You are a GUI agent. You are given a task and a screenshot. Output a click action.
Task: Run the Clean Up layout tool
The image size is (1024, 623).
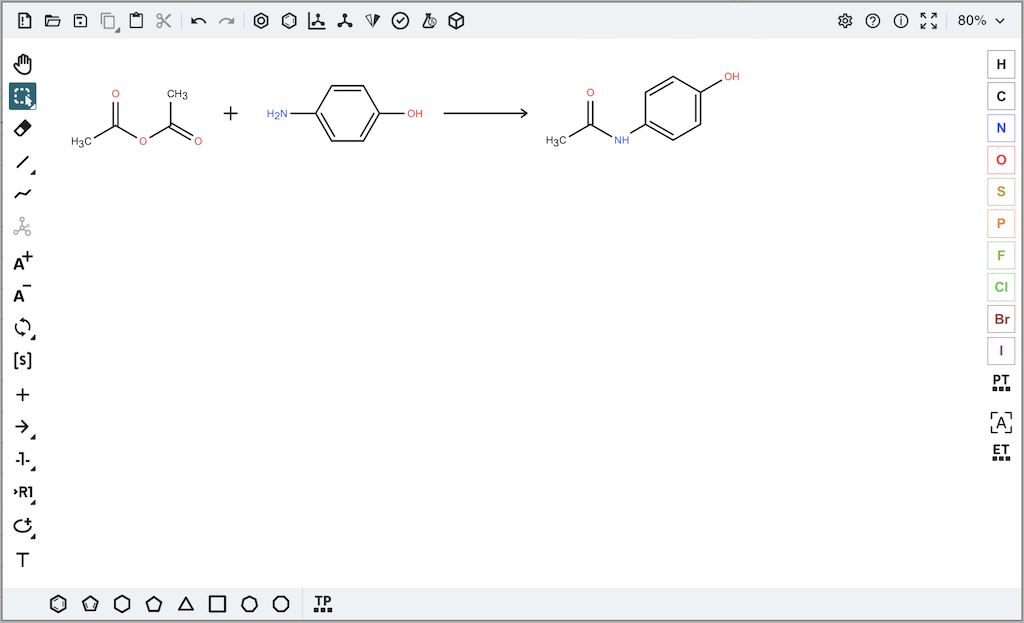345,21
